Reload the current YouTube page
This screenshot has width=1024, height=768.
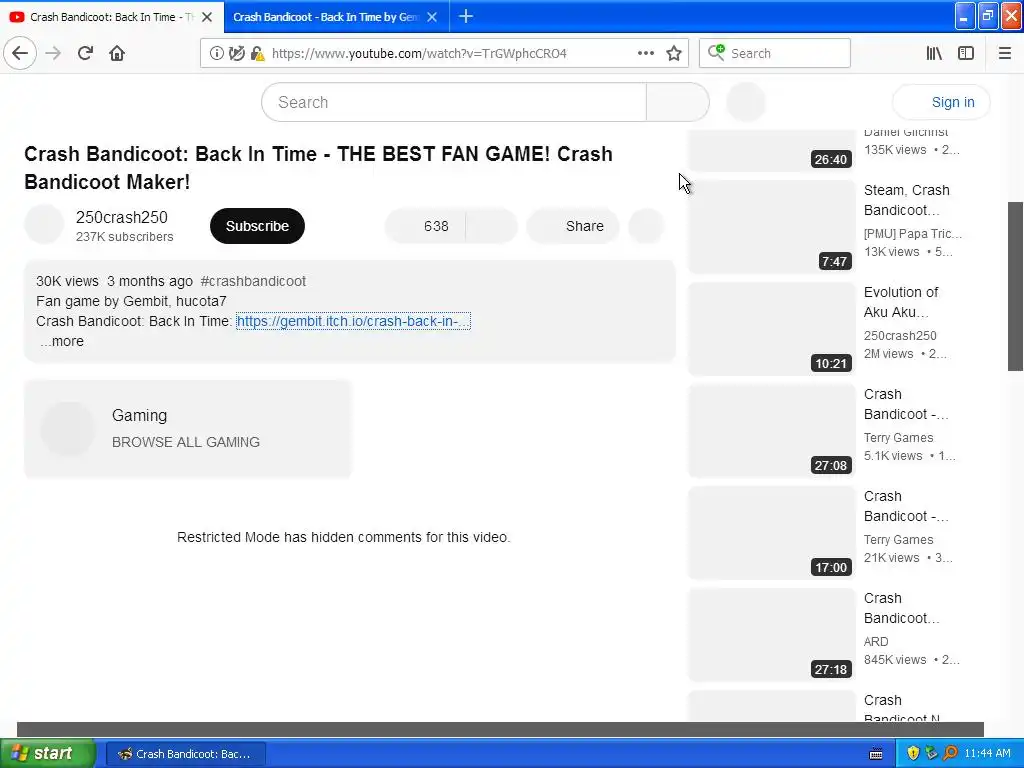pos(85,53)
